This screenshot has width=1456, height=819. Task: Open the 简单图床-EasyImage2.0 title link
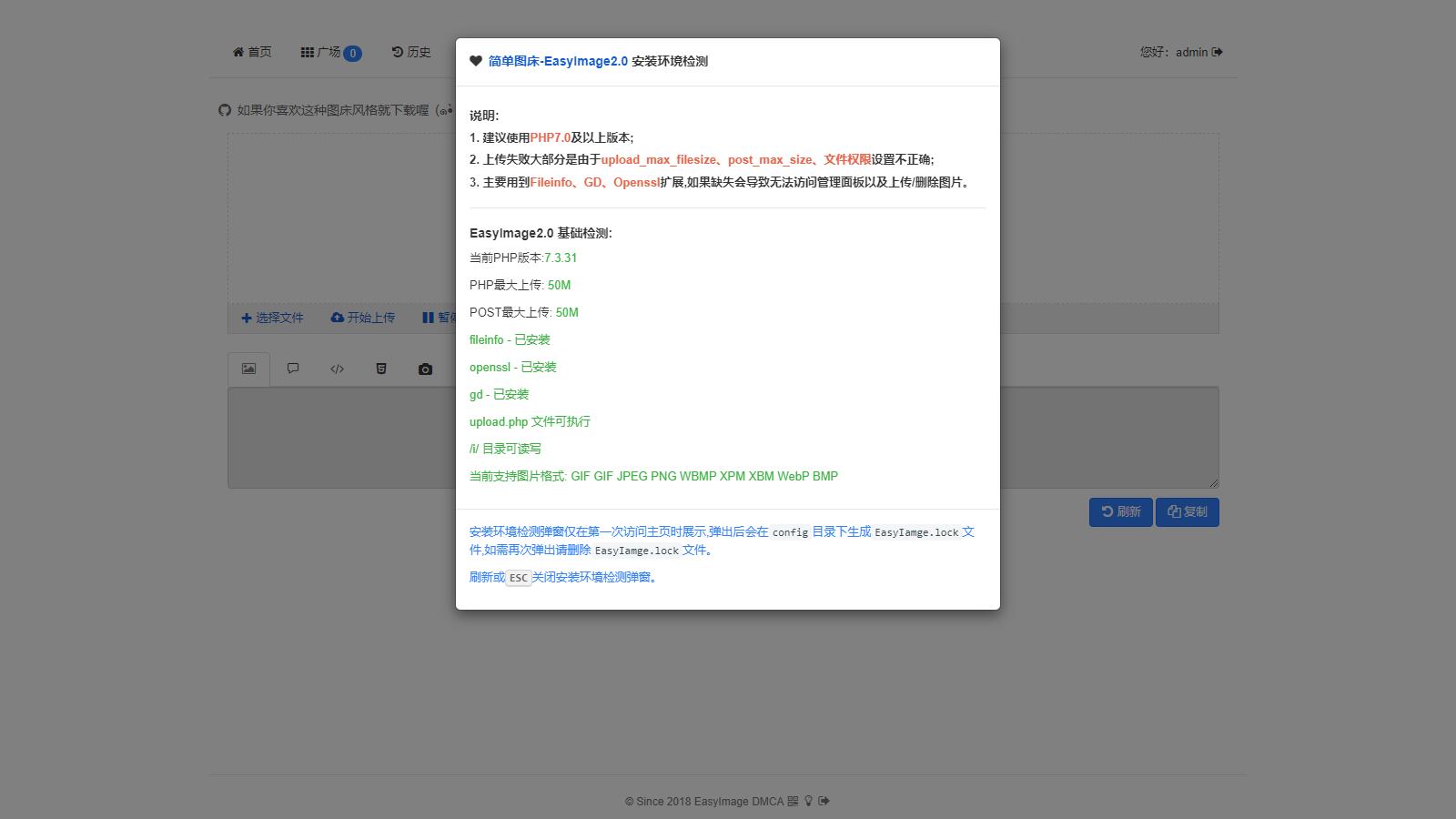click(x=558, y=61)
